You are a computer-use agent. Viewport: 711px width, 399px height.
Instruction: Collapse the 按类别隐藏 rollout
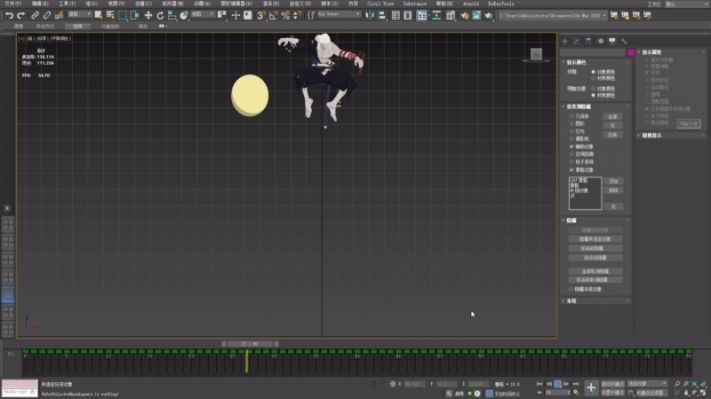(x=579, y=107)
